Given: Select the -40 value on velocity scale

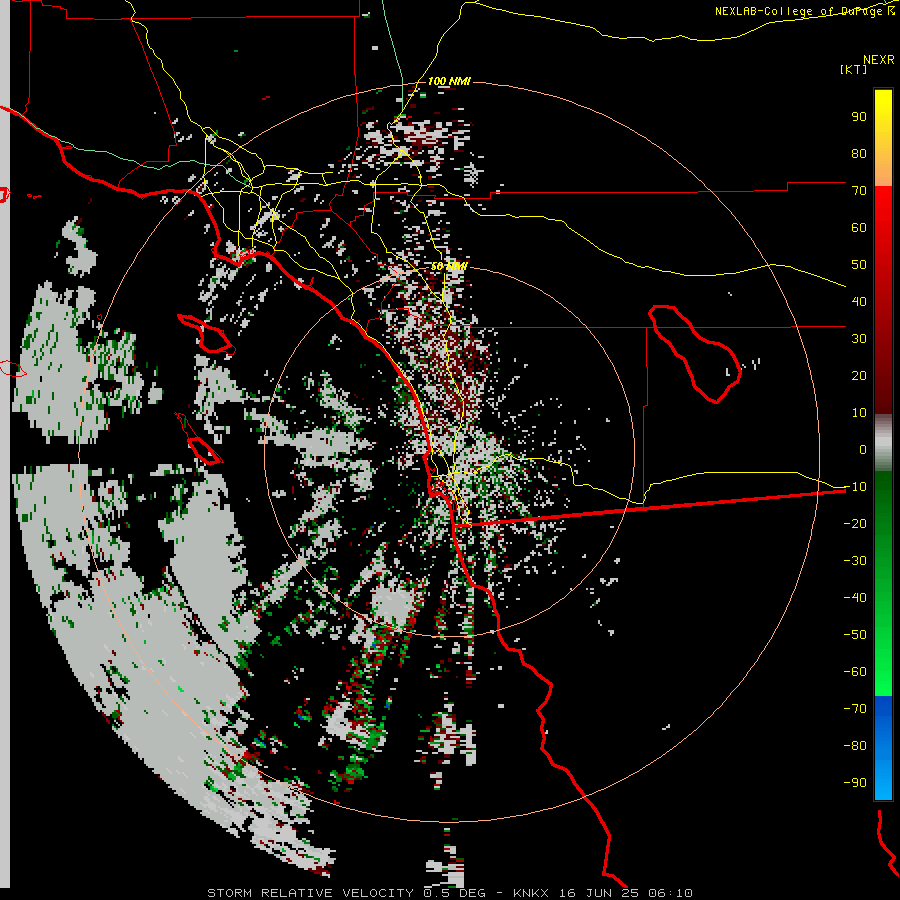Looking at the screenshot, I should point(855,598).
